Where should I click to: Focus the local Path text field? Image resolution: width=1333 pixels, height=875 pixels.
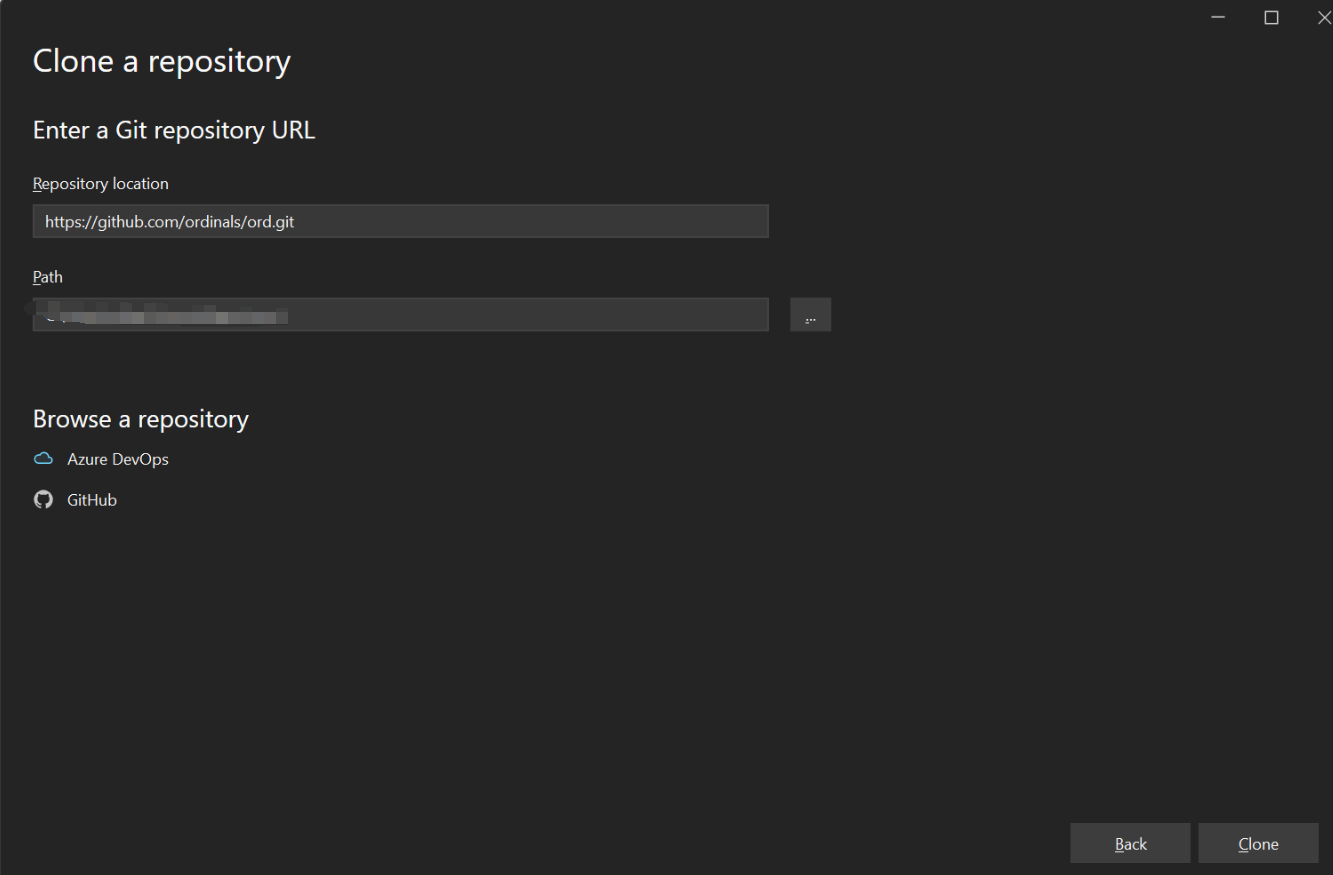click(x=400, y=314)
